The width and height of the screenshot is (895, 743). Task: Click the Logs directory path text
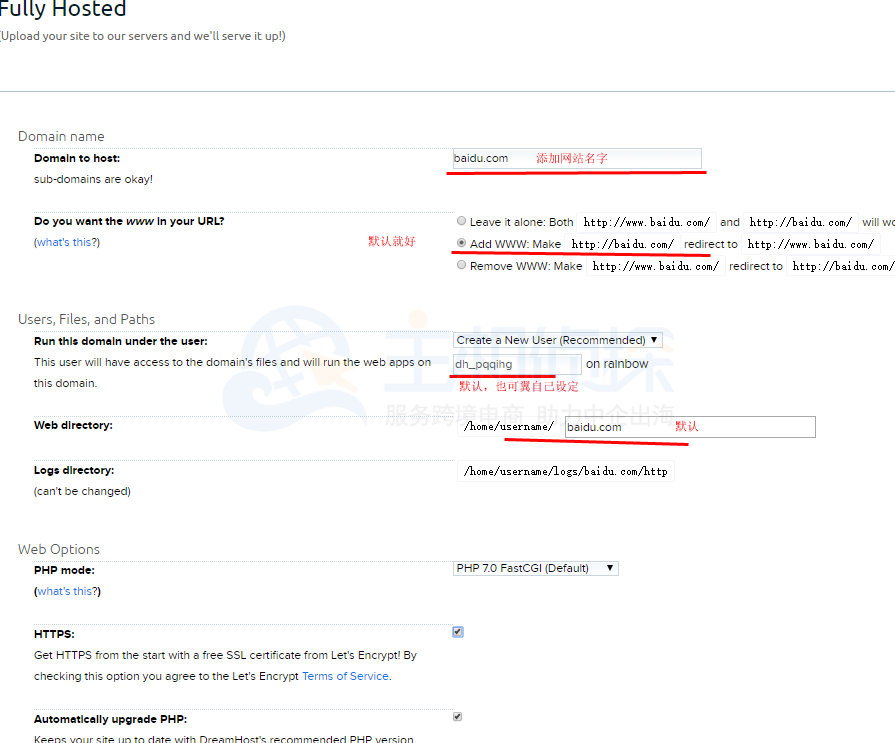565,471
